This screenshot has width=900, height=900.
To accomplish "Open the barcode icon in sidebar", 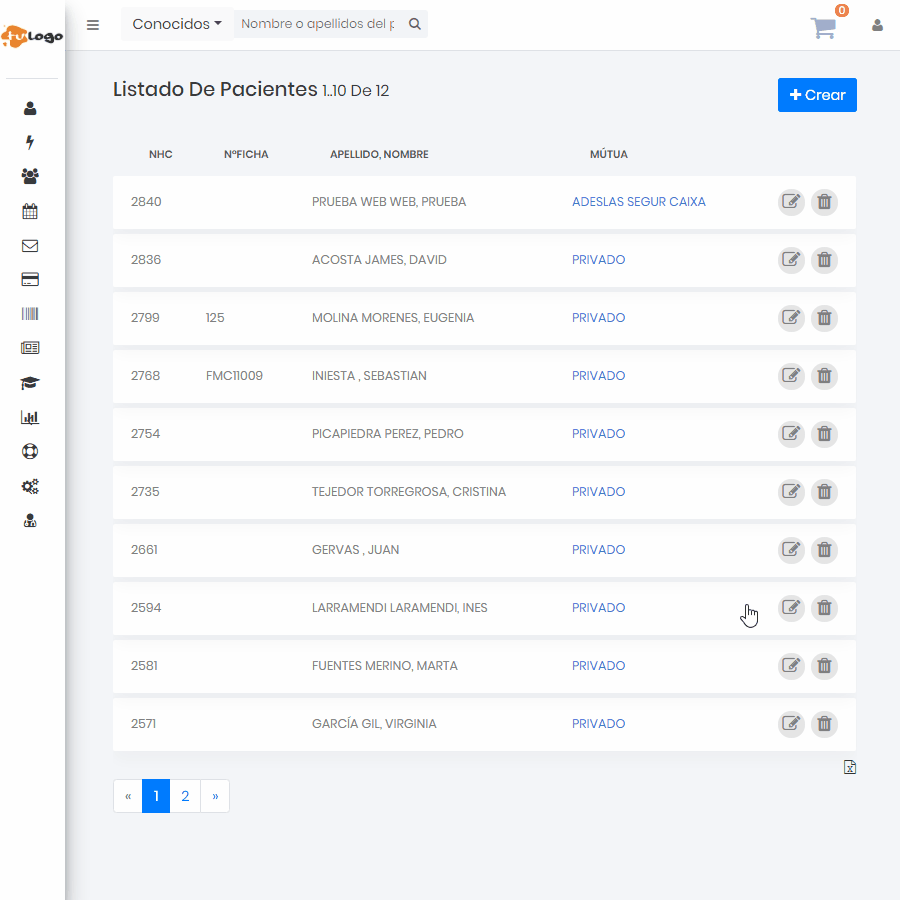I will tap(30, 314).
